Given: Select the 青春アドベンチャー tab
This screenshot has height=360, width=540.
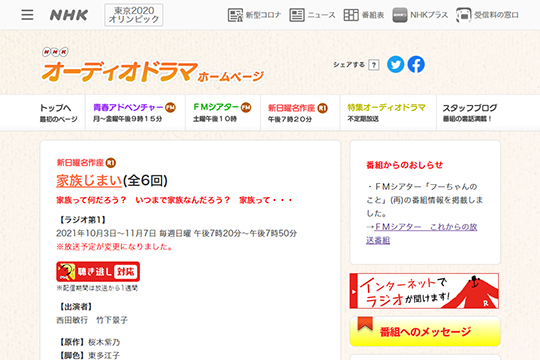Looking at the screenshot, I should (135, 113).
